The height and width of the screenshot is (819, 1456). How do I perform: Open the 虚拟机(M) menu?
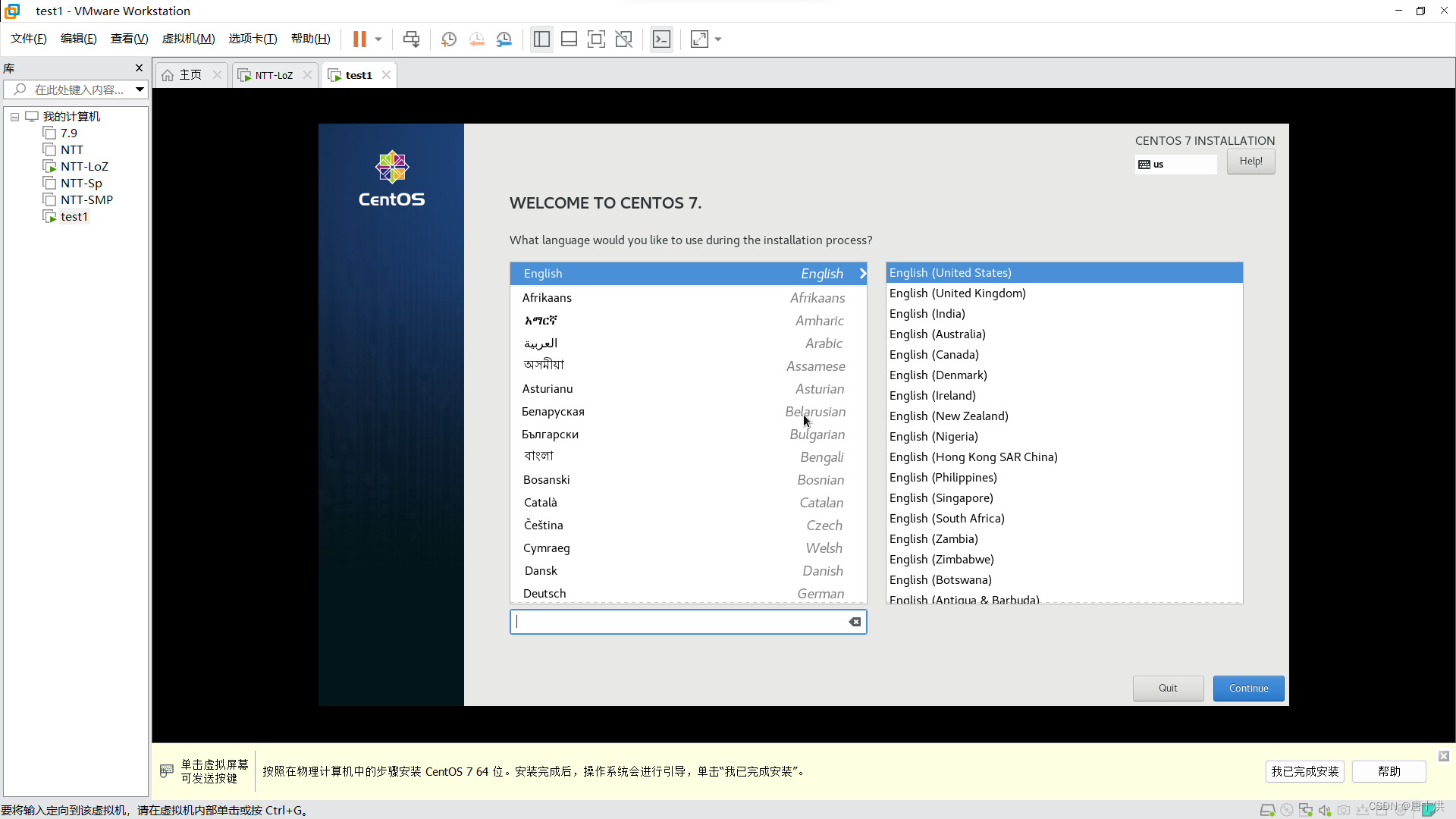188,39
